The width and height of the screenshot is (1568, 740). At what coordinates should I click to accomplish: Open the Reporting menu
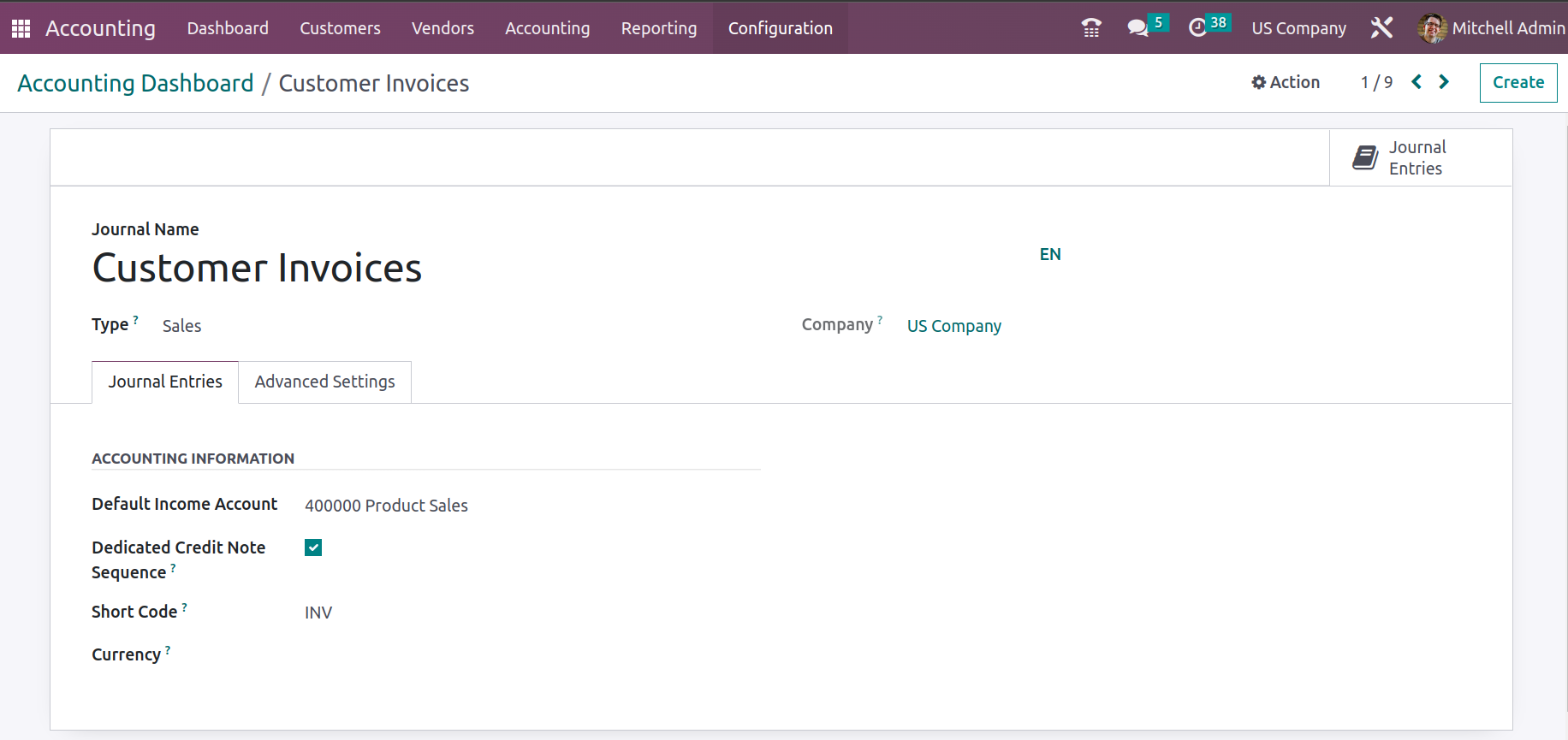pos(659,28)
